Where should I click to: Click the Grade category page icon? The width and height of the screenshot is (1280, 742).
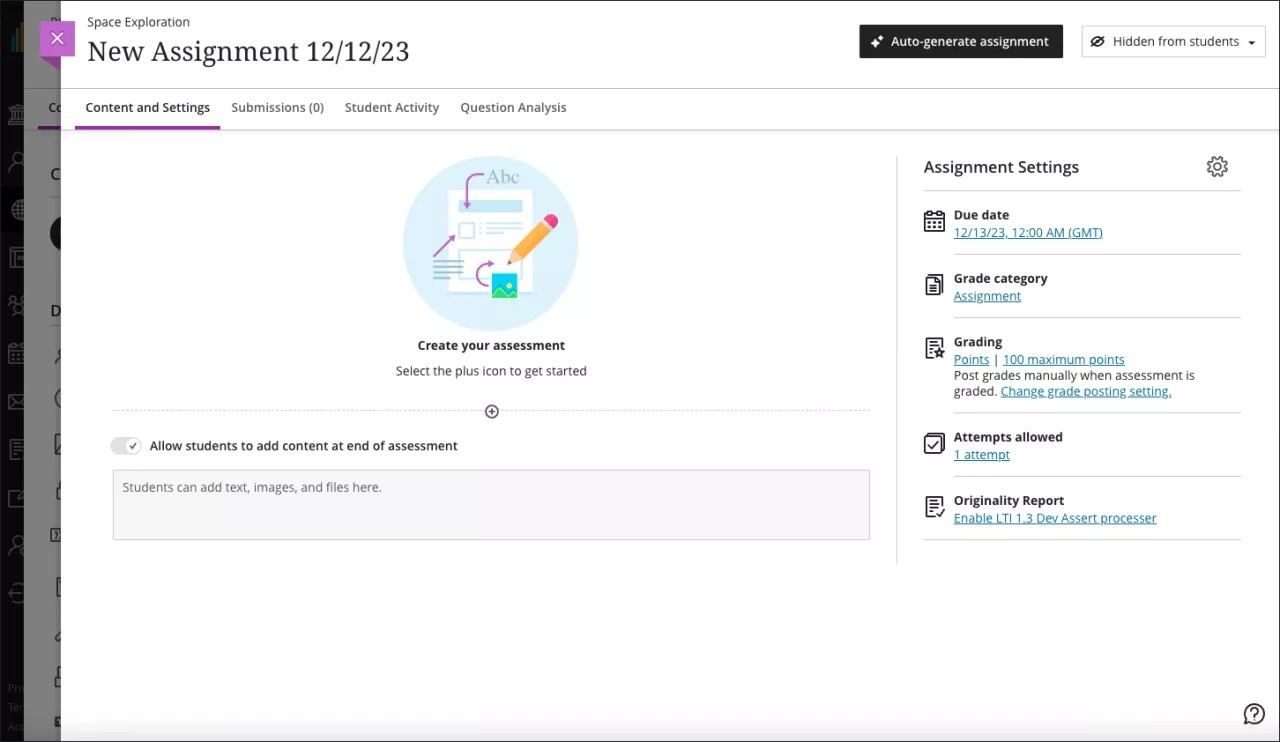click(x=933, y=284)
